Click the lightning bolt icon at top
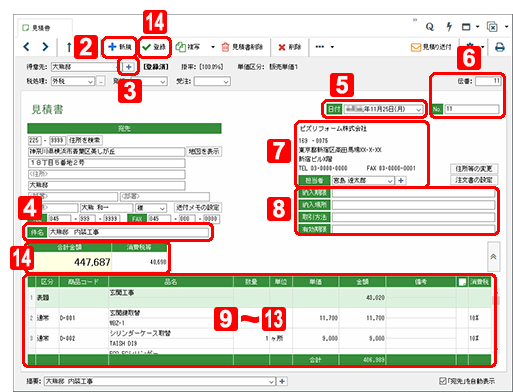 449,27
